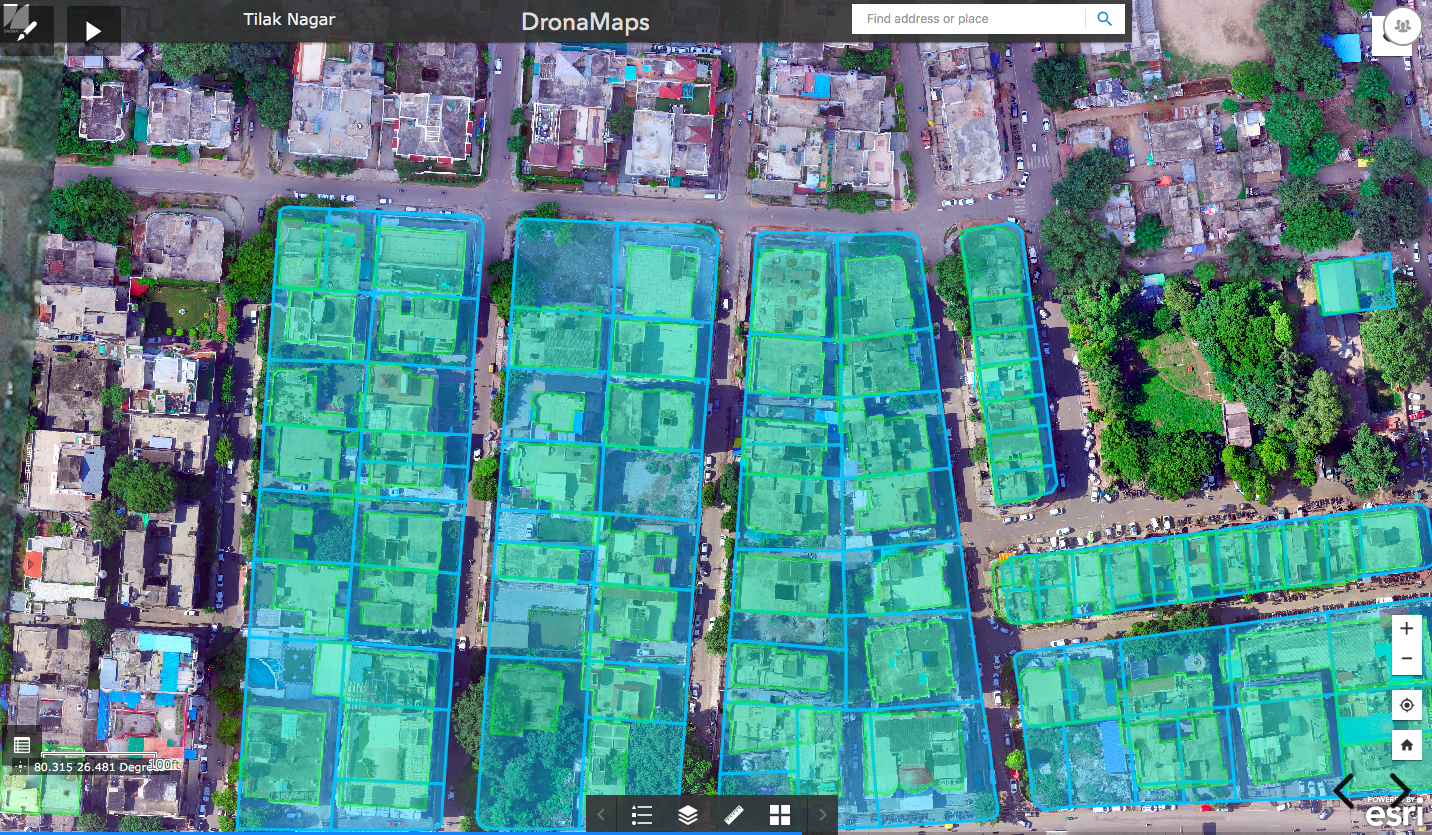The width and height of the screenshot is (1432, 835).
Task: Open the user accounts icon
Action: [1404, 25]
